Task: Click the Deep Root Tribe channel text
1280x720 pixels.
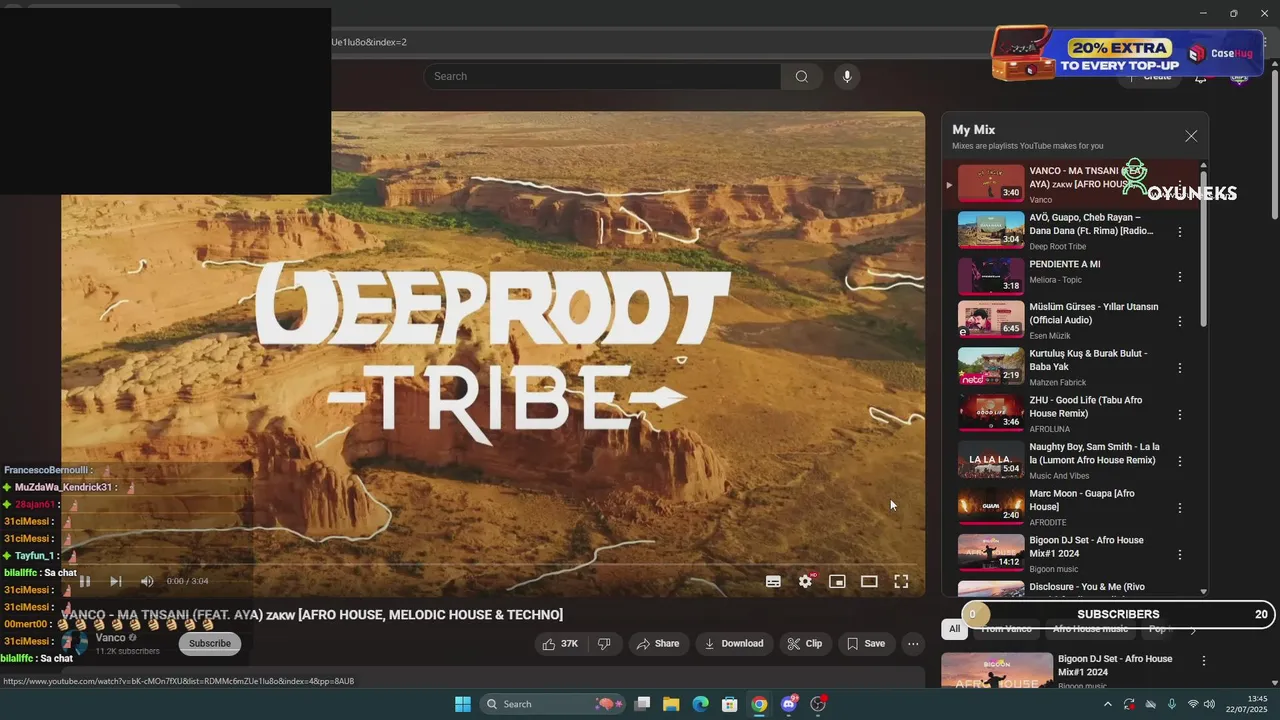Action: click(x=1057, y=246)
